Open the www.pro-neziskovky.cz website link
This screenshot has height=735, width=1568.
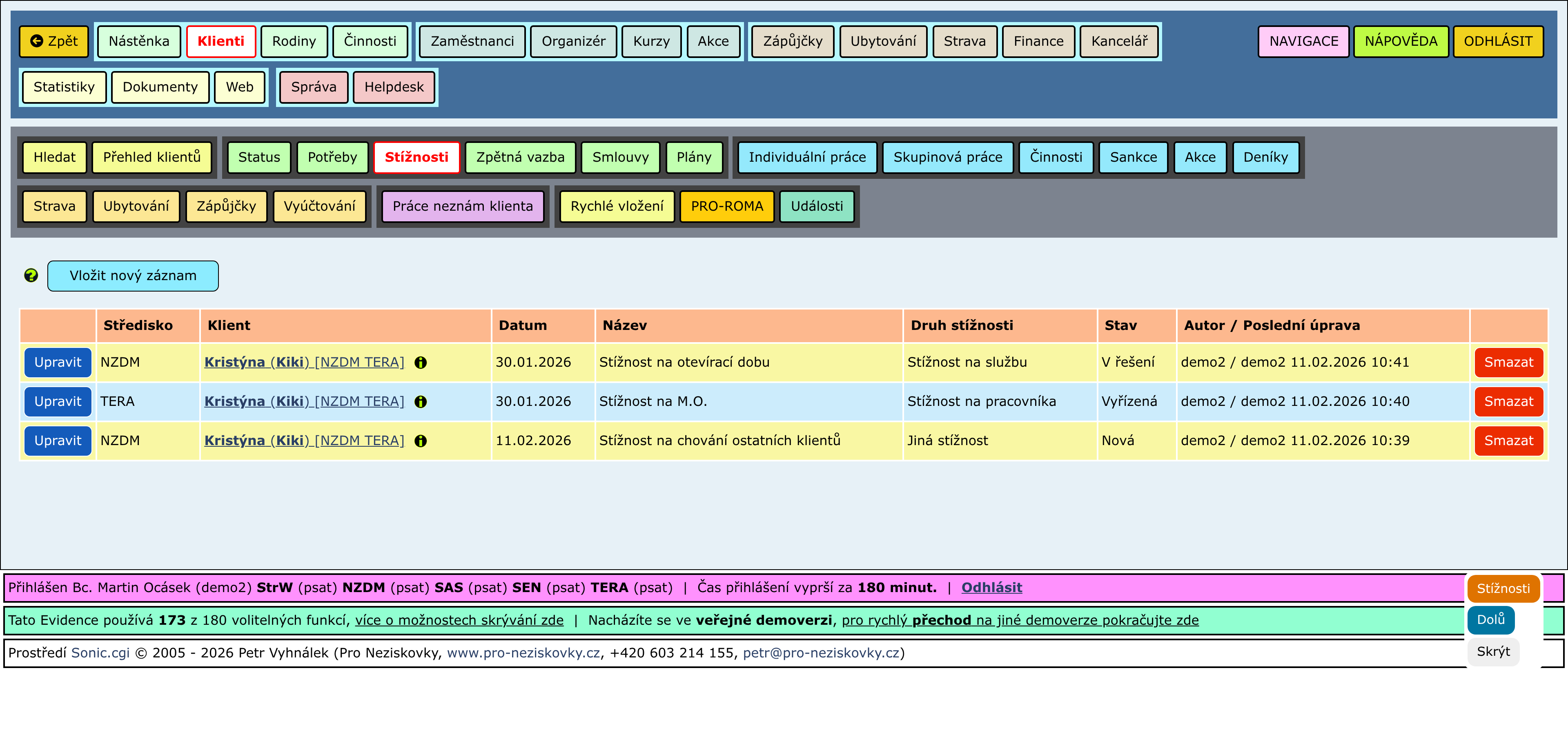pos(523,653)
